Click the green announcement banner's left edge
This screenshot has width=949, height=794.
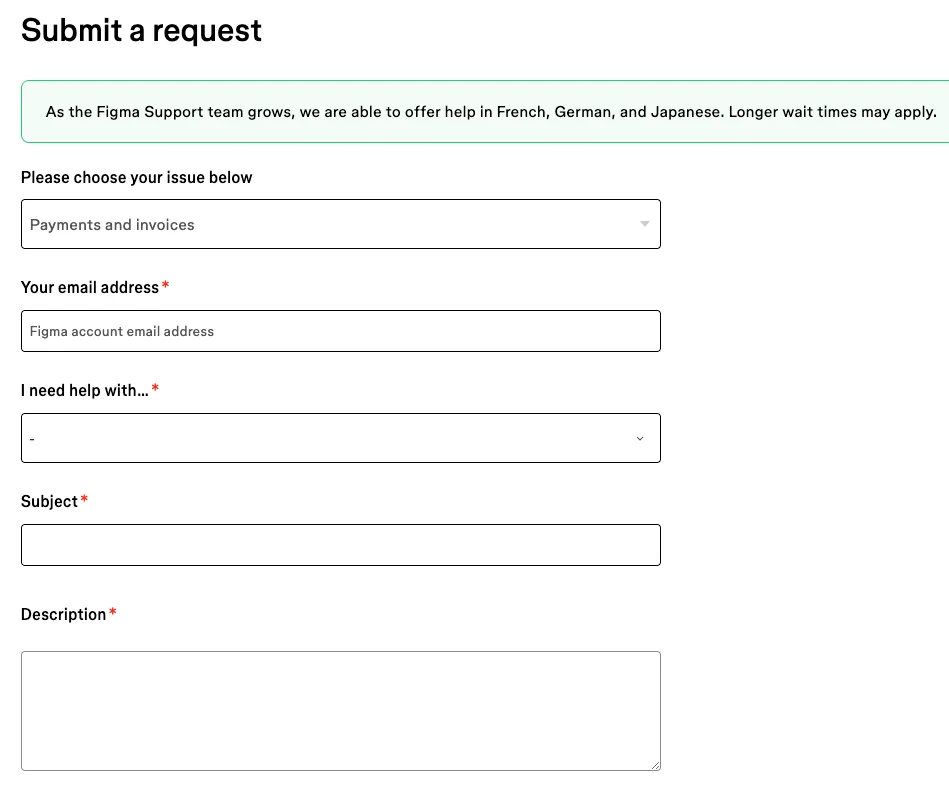click(x=24, y=112)
